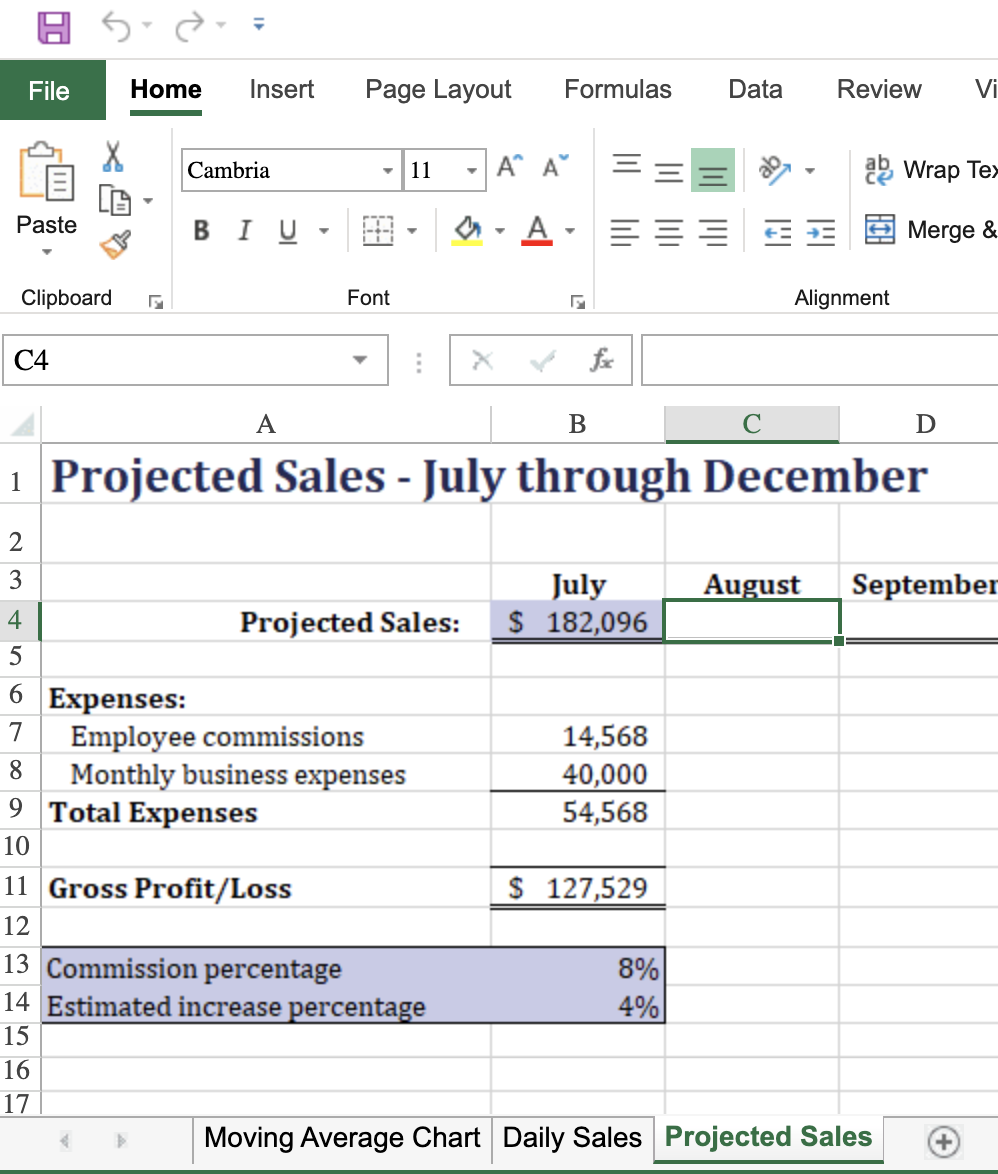The image size is (998, 1174).
Task: Open the Name Box dropdown arrow
Action: pyautogui.click(x=360, y=360)
